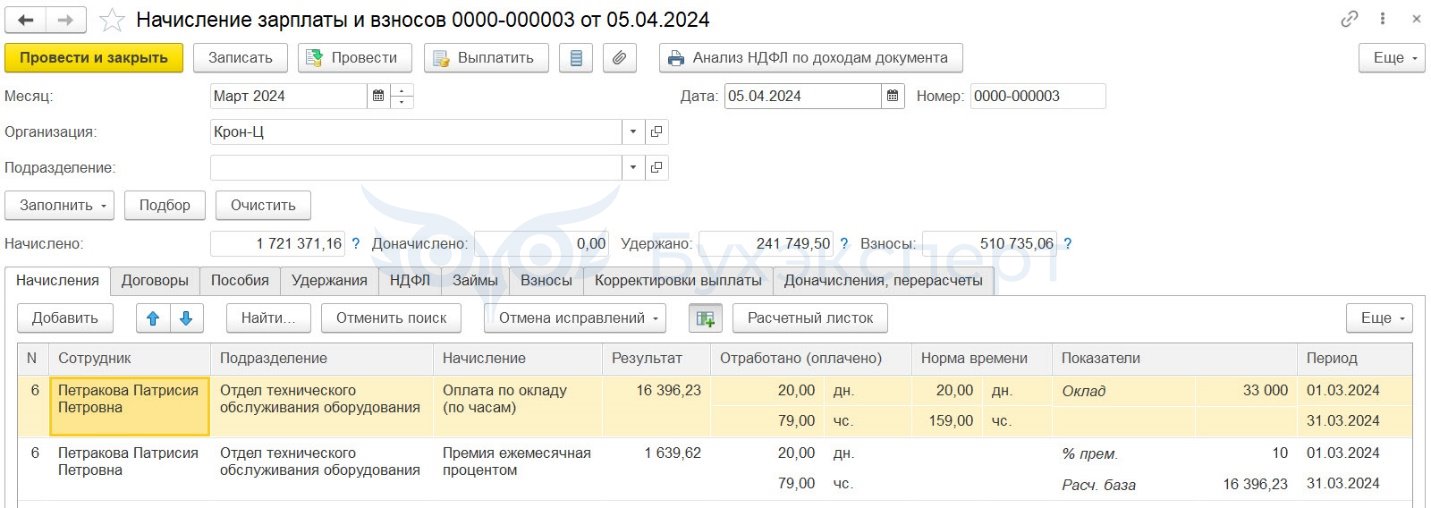Open attached files via paperclip icon
1431x508 pixels.
point(619,58)
